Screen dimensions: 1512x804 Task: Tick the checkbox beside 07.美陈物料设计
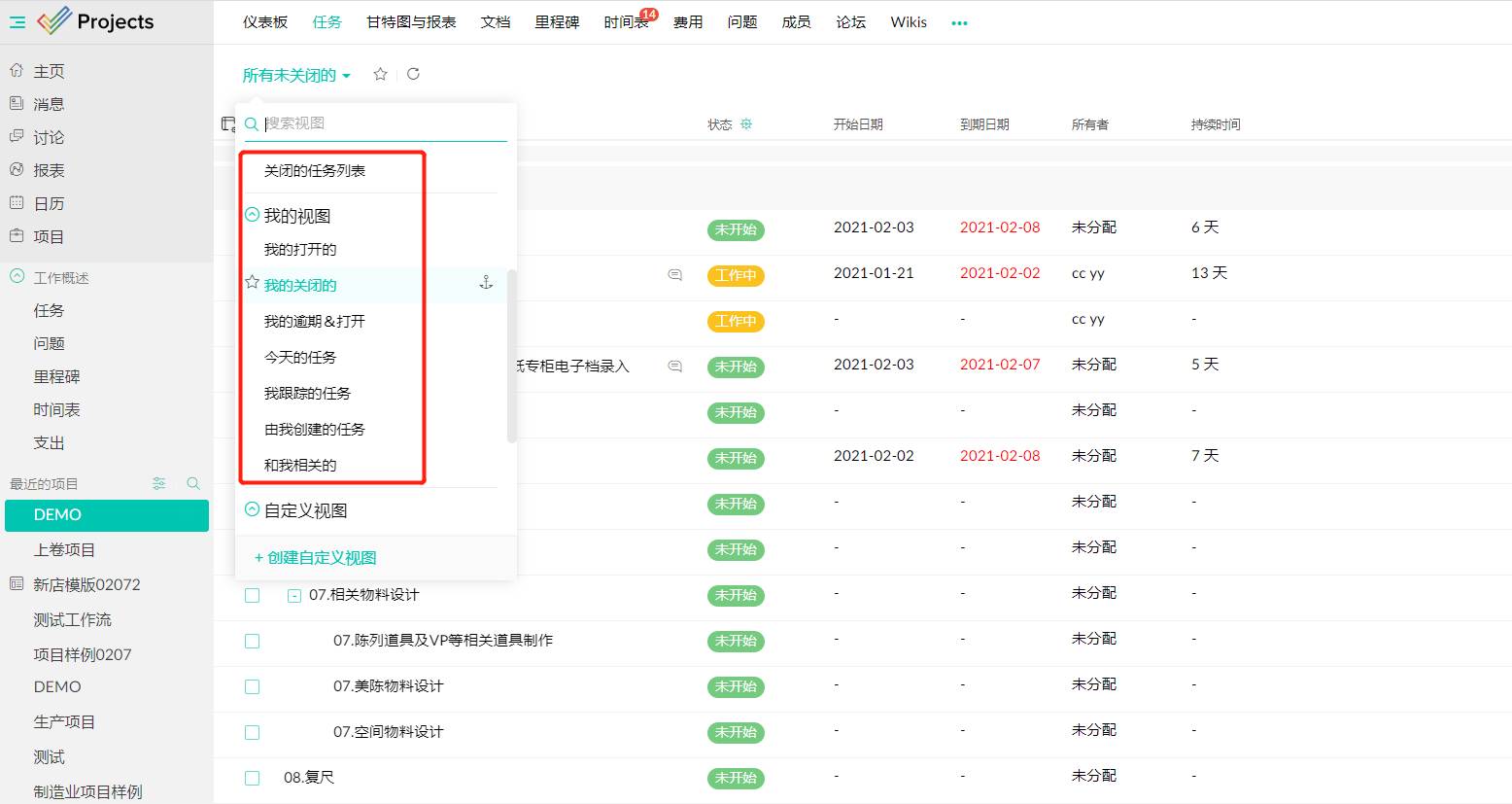click(x=252, y=686)
